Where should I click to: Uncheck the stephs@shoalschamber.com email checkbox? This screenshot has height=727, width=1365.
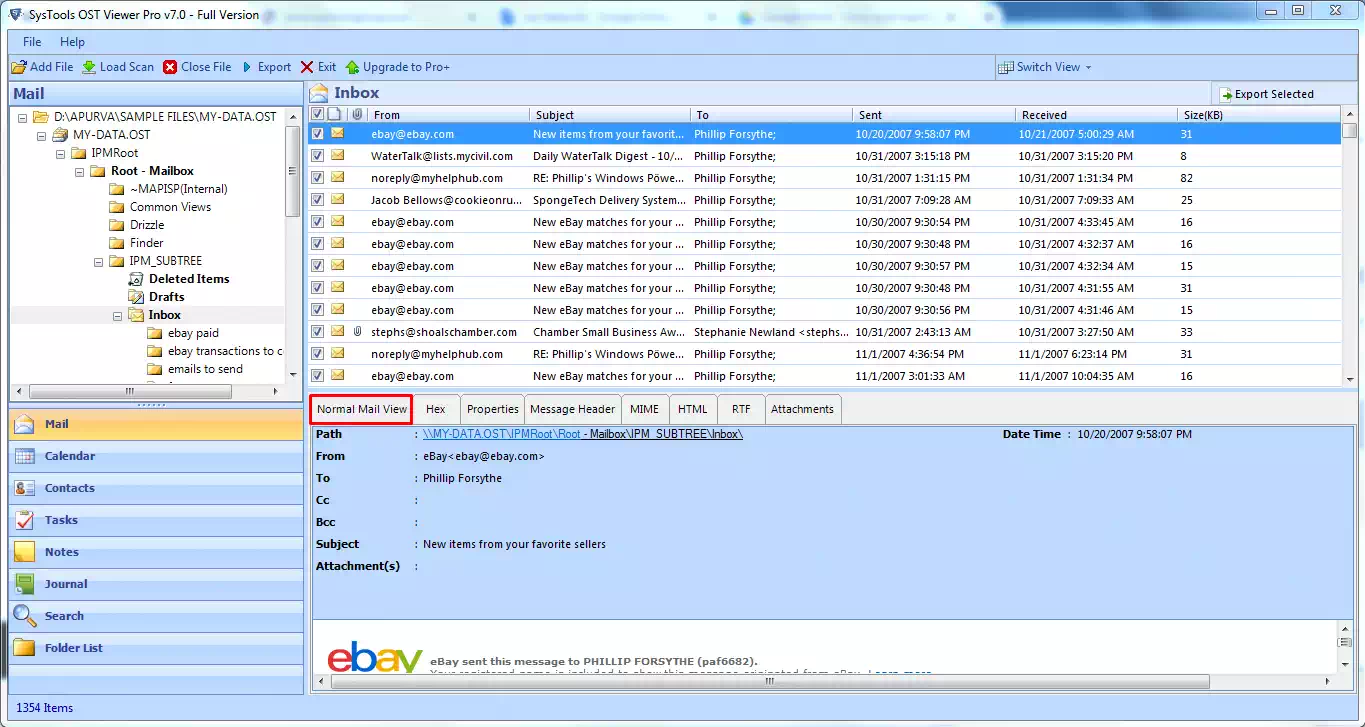tap(317, 332)
